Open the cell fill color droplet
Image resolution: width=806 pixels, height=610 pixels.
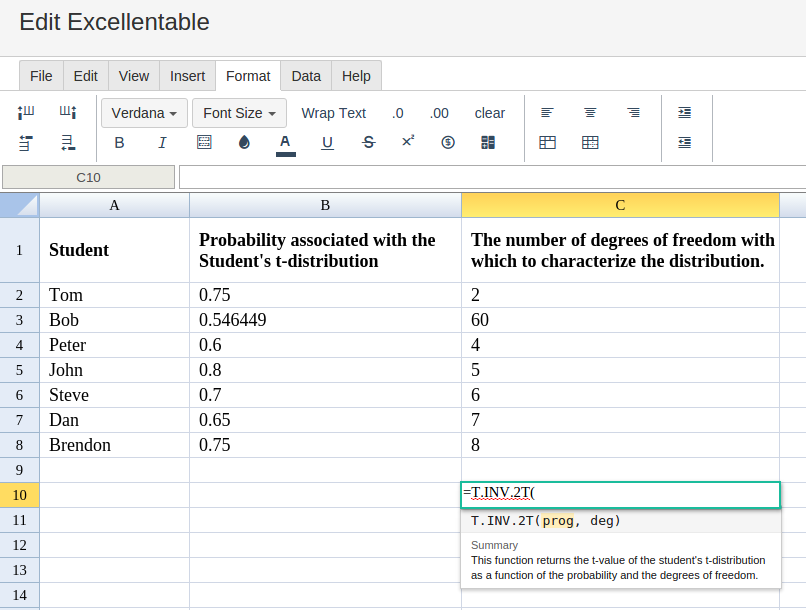[244, 143]
